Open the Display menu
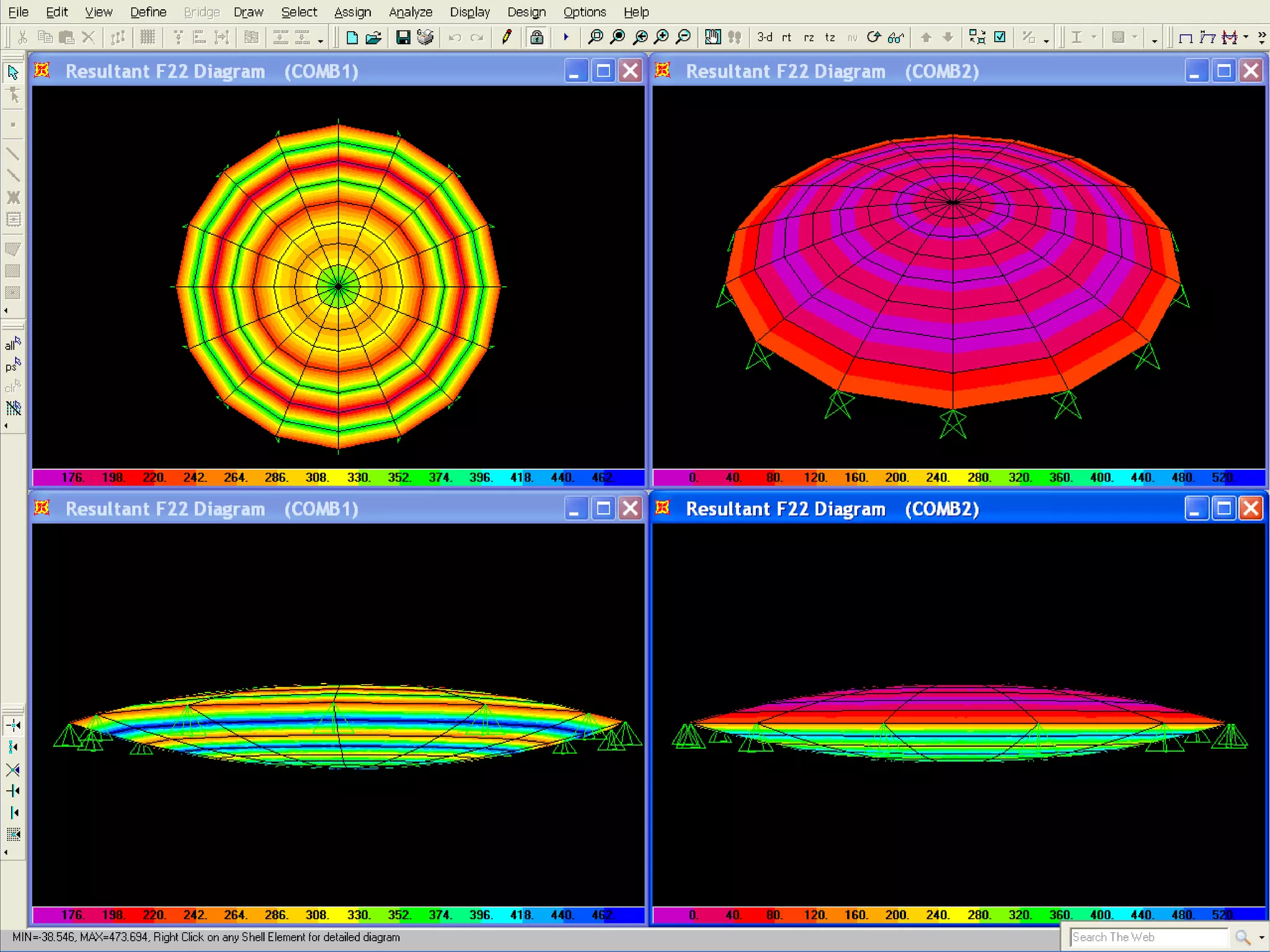Viewport: 1270px width, 952px height. coord(469,12)
